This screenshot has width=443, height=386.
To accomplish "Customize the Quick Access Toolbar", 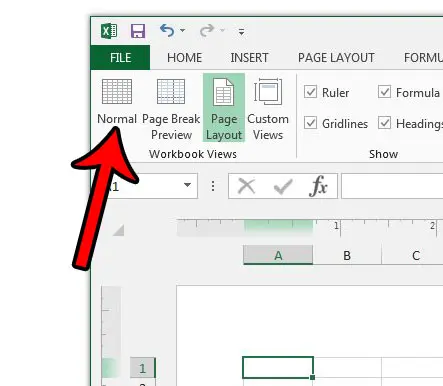I will (241, 32).
